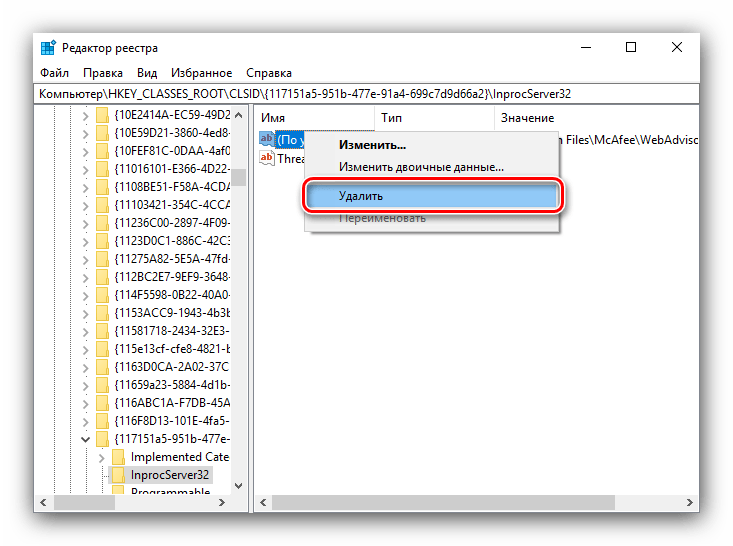Viewport: 733px width, 546px height.
Task: Click the Имя column header
Action: pos(315,118)
